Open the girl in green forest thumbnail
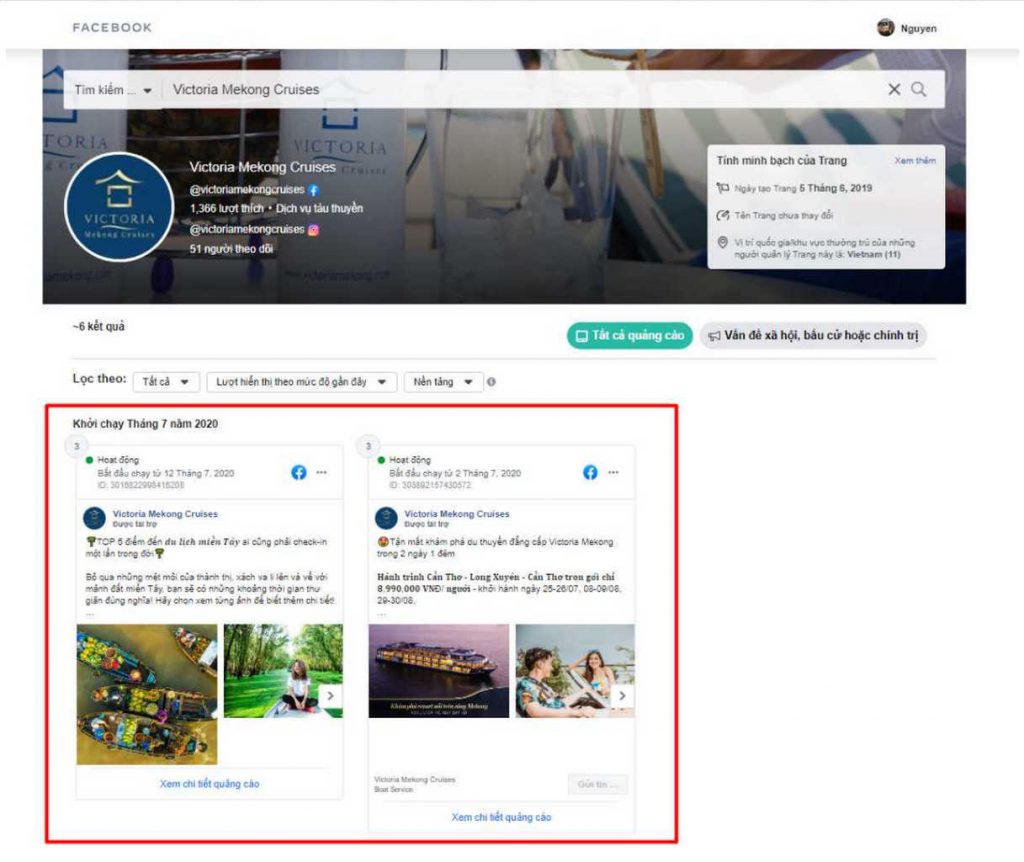 tap(283, 671)
